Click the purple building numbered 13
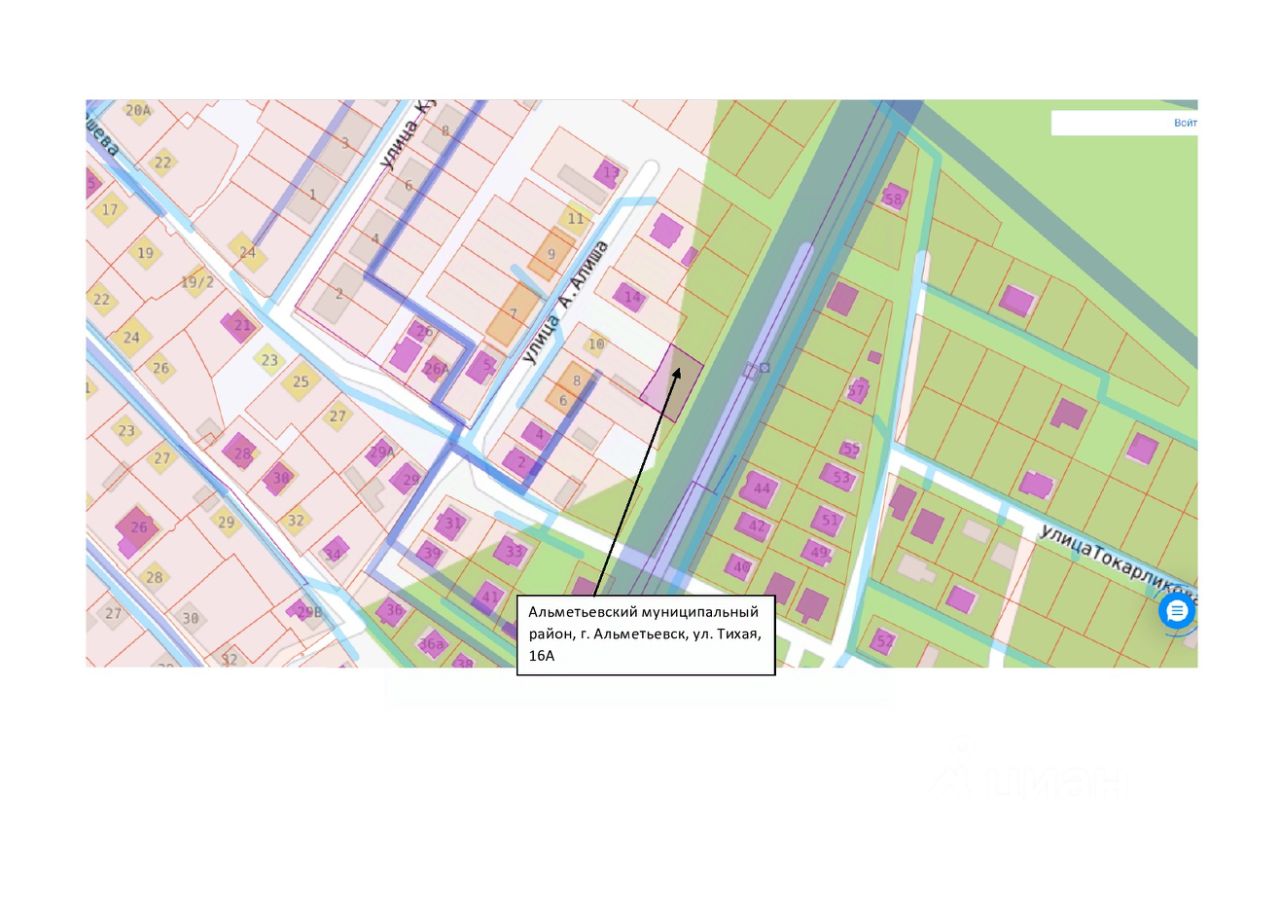Image resolution: width=1280 pixels, height=905 pixels. (608, 173)
